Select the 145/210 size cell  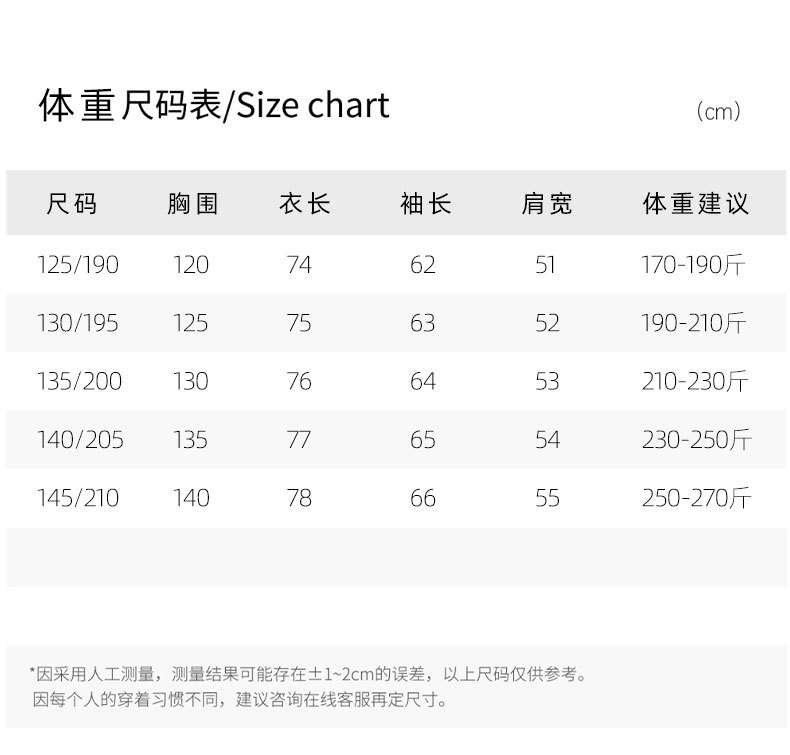coord(78,497)
